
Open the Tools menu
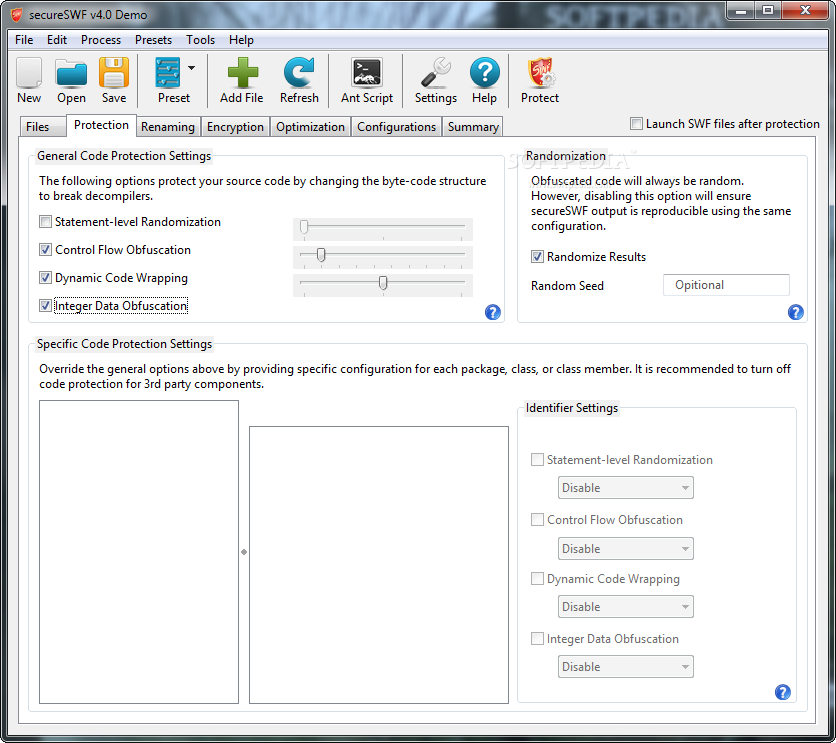[200, 40]
